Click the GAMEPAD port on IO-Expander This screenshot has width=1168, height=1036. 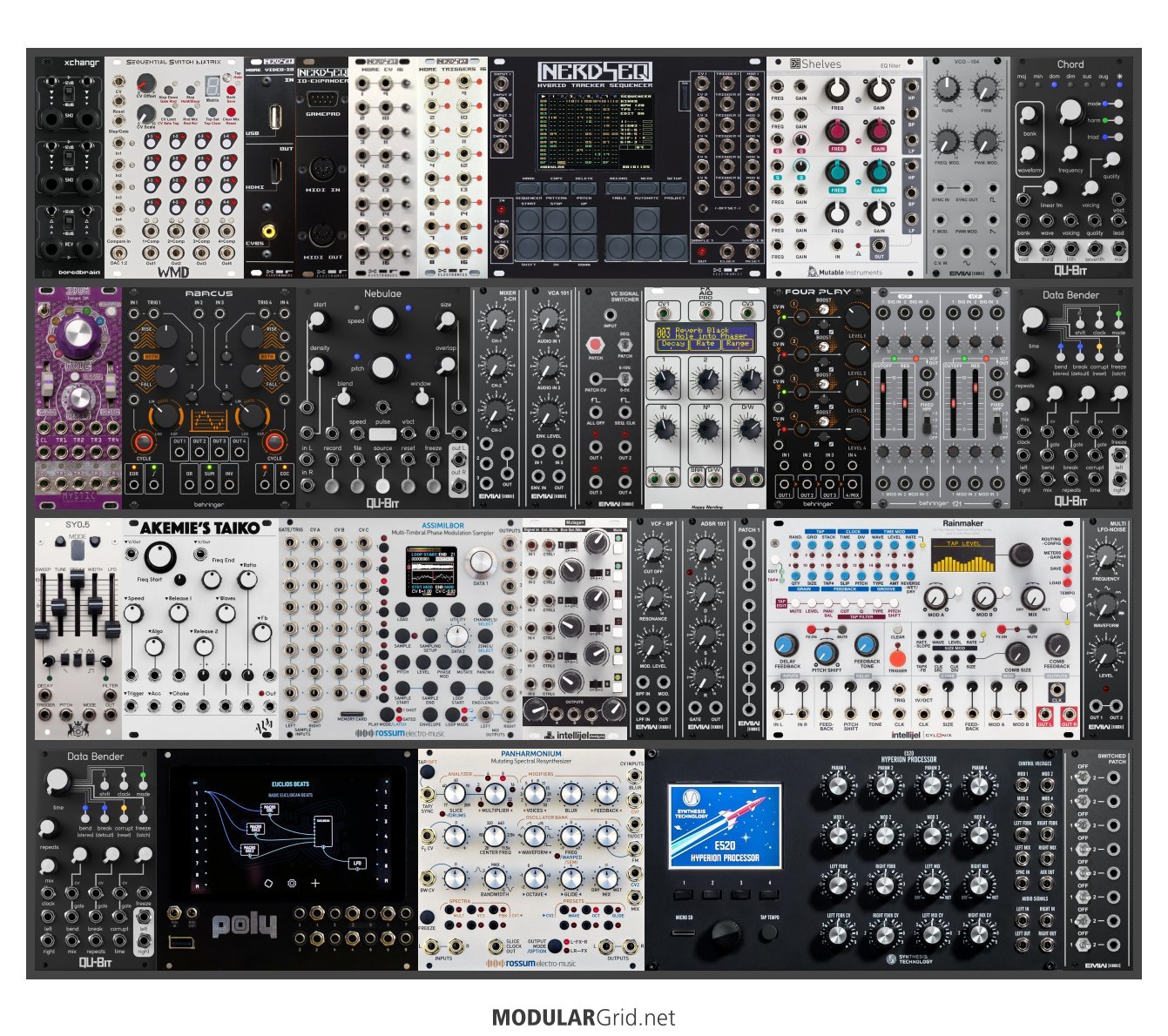tap(323, 98)
